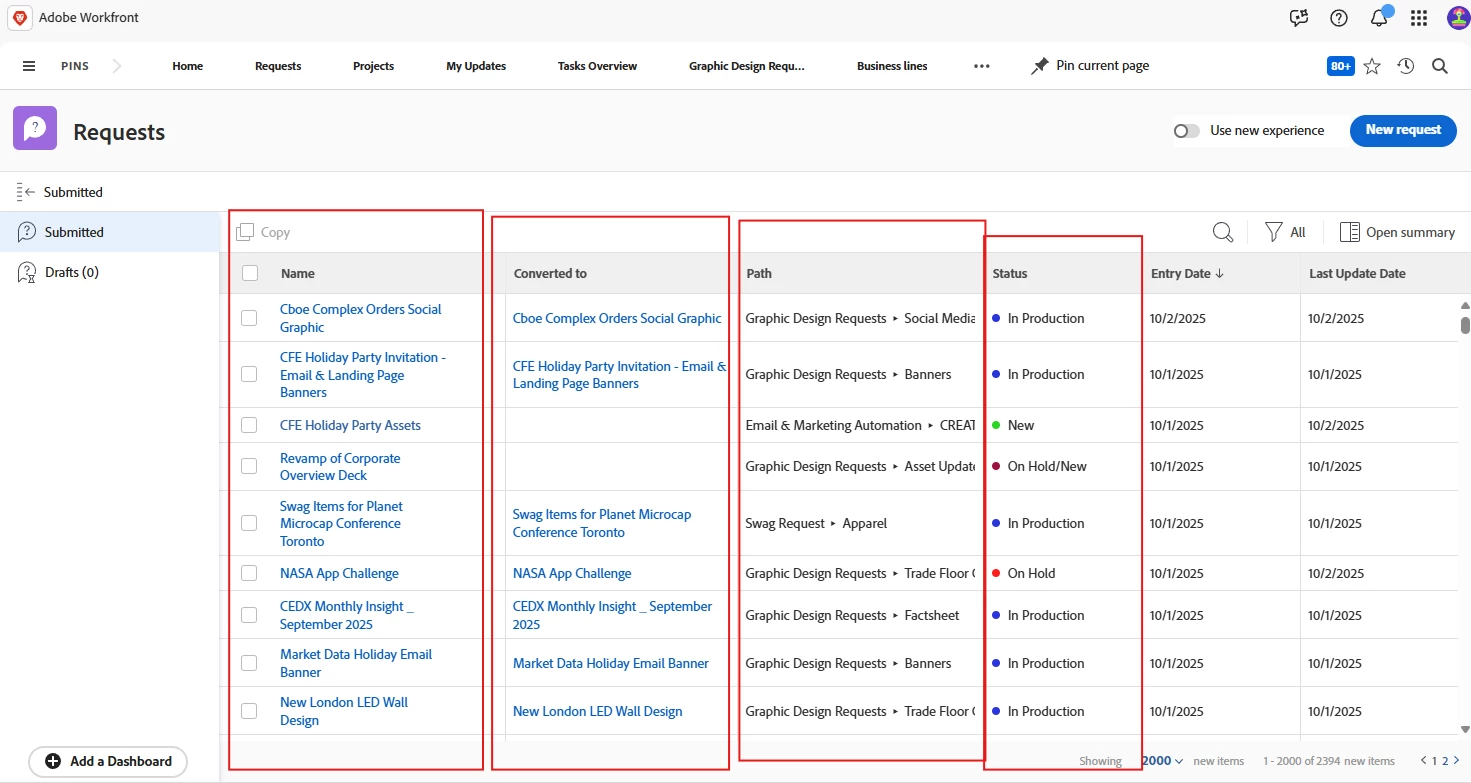Click the Submitted sidebar question icon
1471x783 pixels.
28,232
